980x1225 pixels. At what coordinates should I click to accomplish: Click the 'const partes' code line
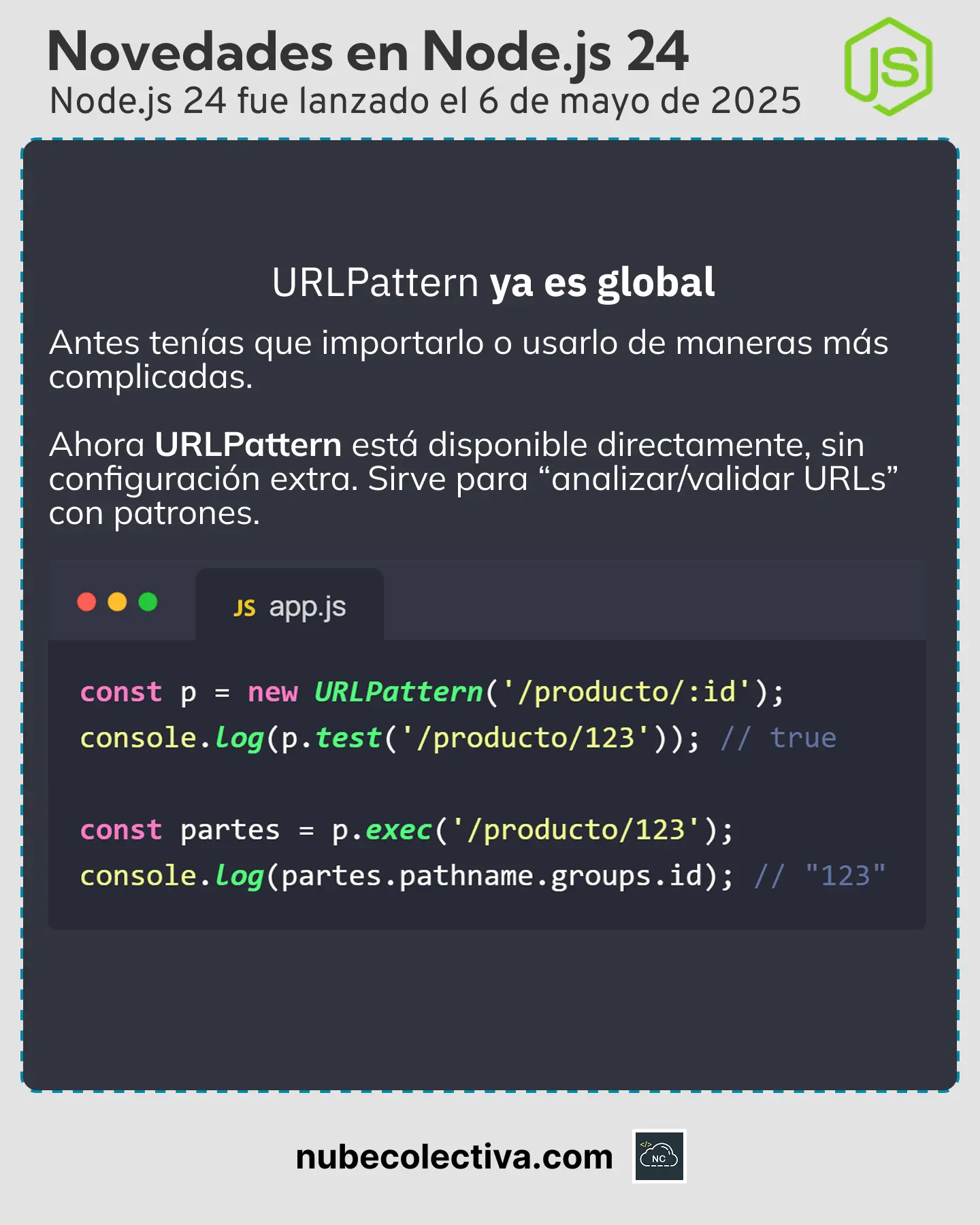406,830
